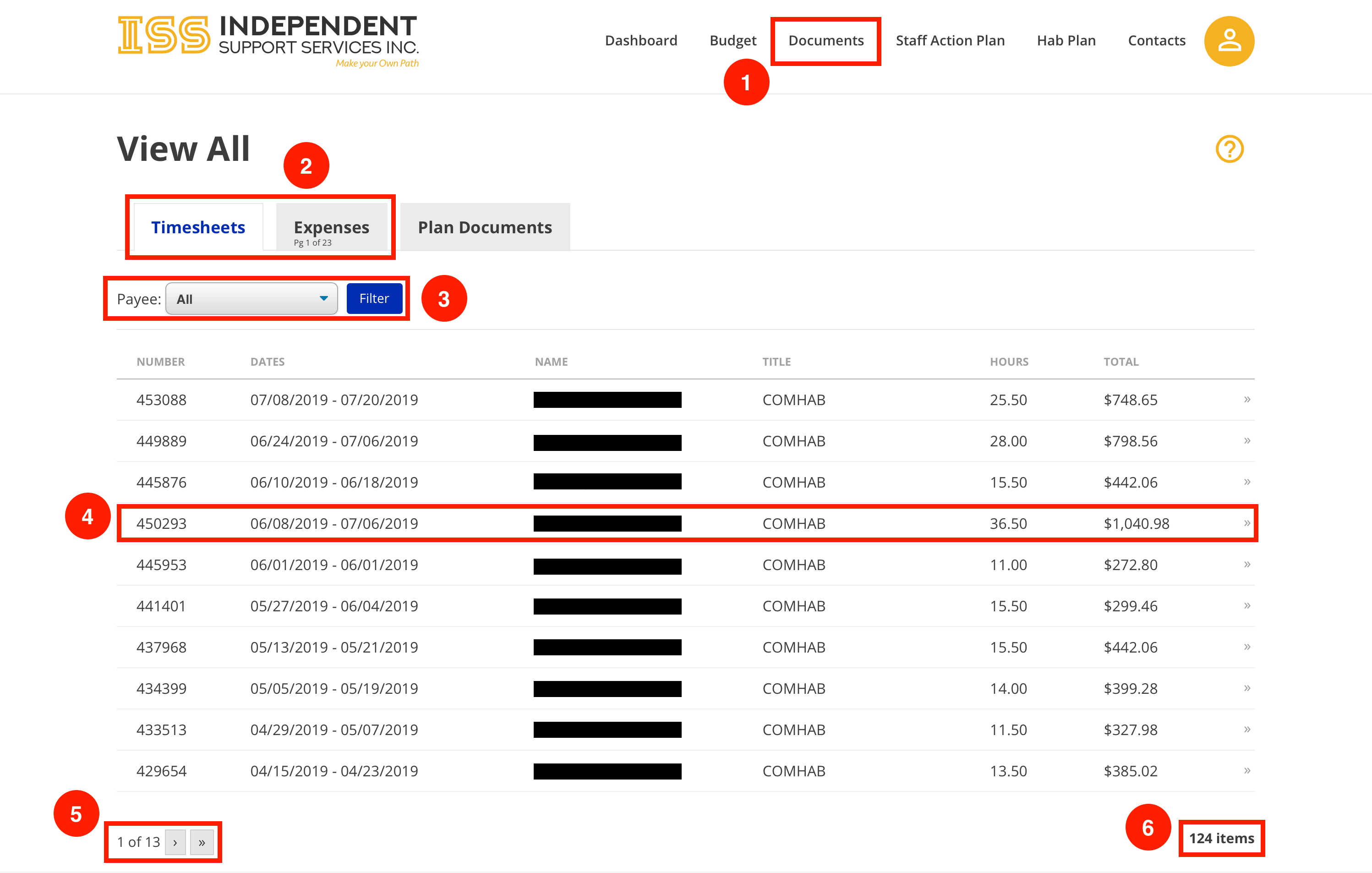Click the ISS company logo
Screen dimensions: 1372x873
pos(268,41)
